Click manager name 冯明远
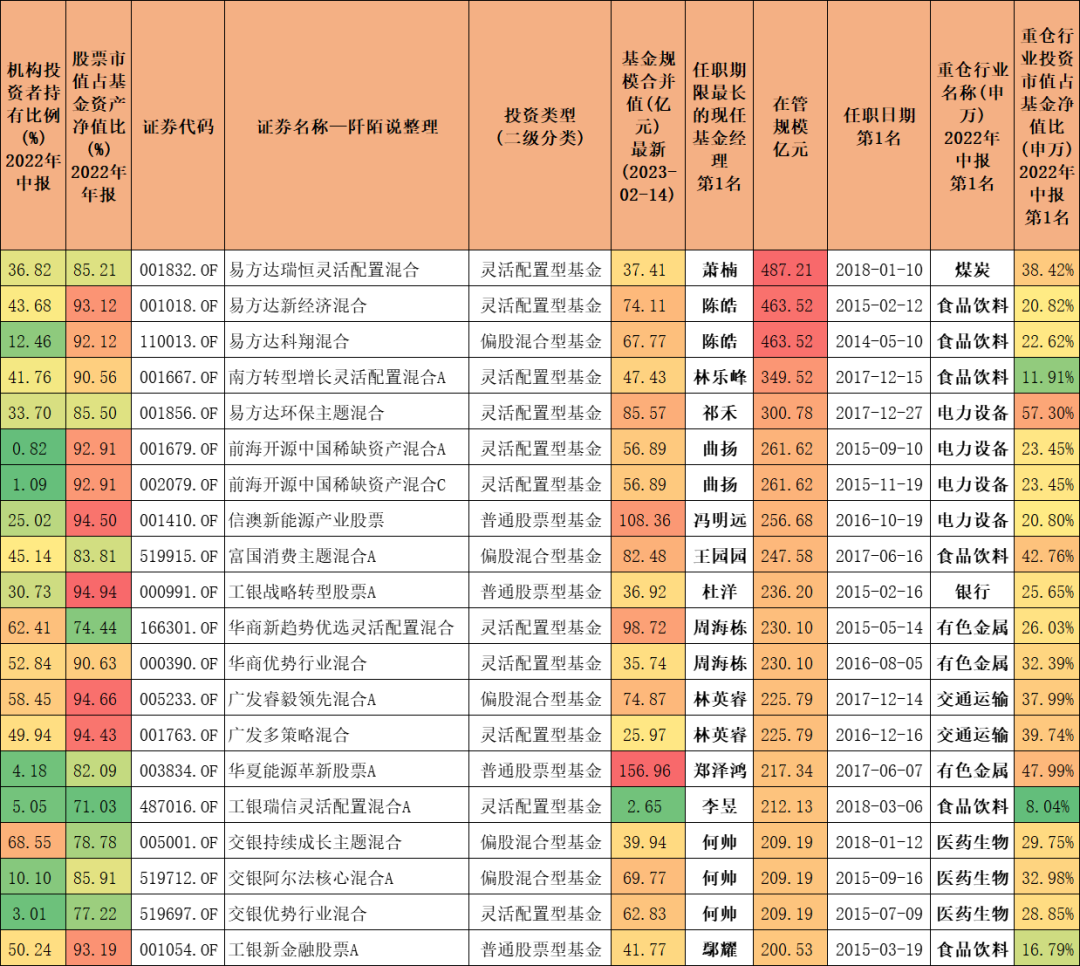 (x=719, y=520)
